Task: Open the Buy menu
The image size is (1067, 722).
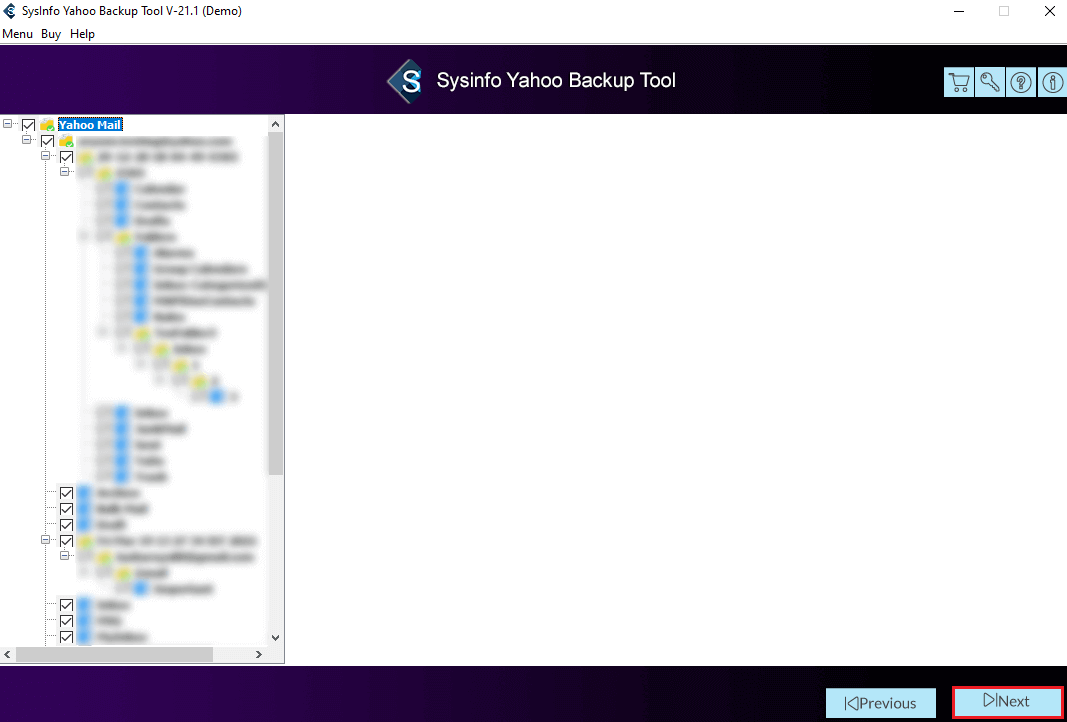Action: click(x=51, y=33)
